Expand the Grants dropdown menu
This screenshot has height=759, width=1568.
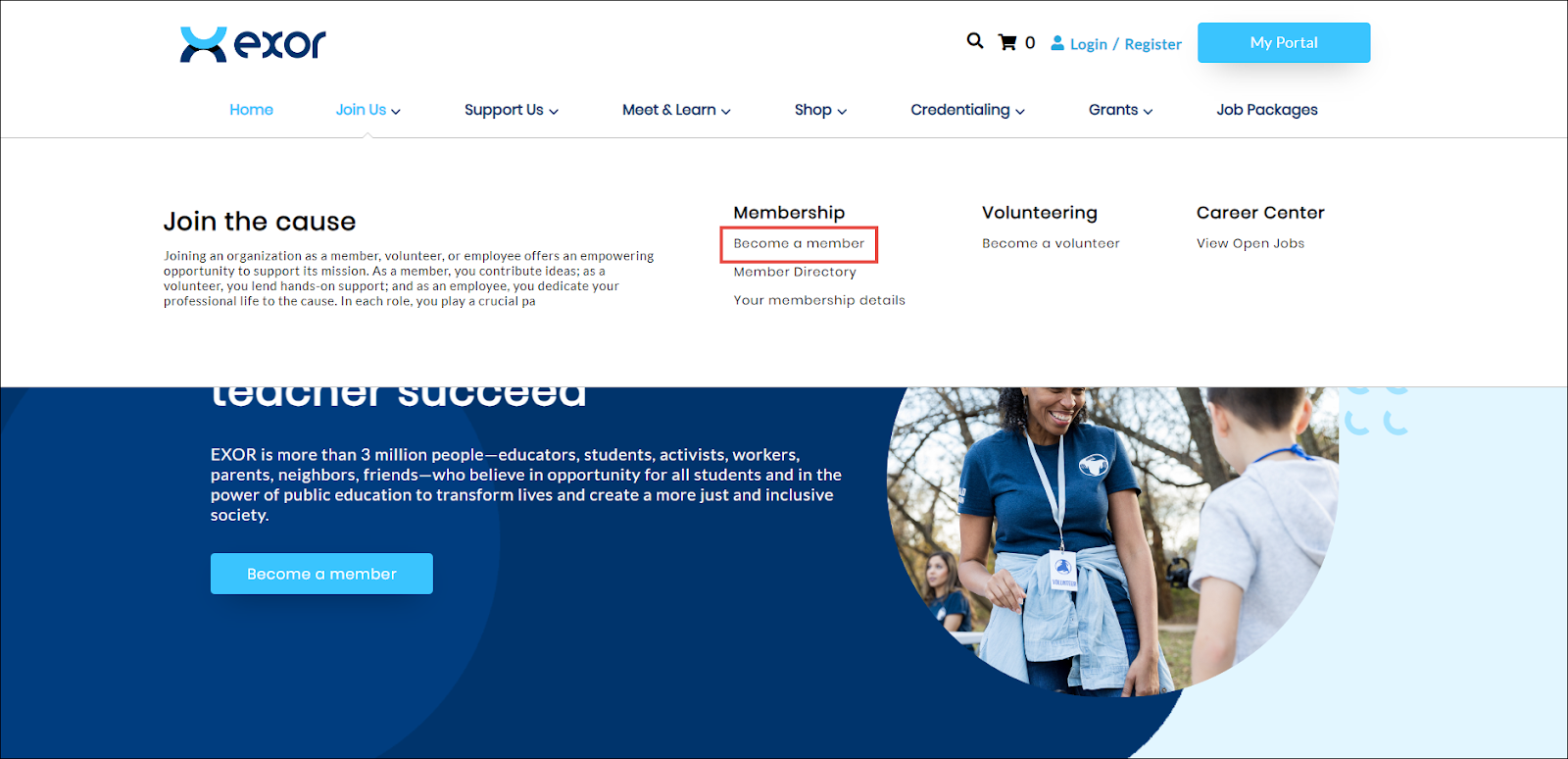[1120, 110]
